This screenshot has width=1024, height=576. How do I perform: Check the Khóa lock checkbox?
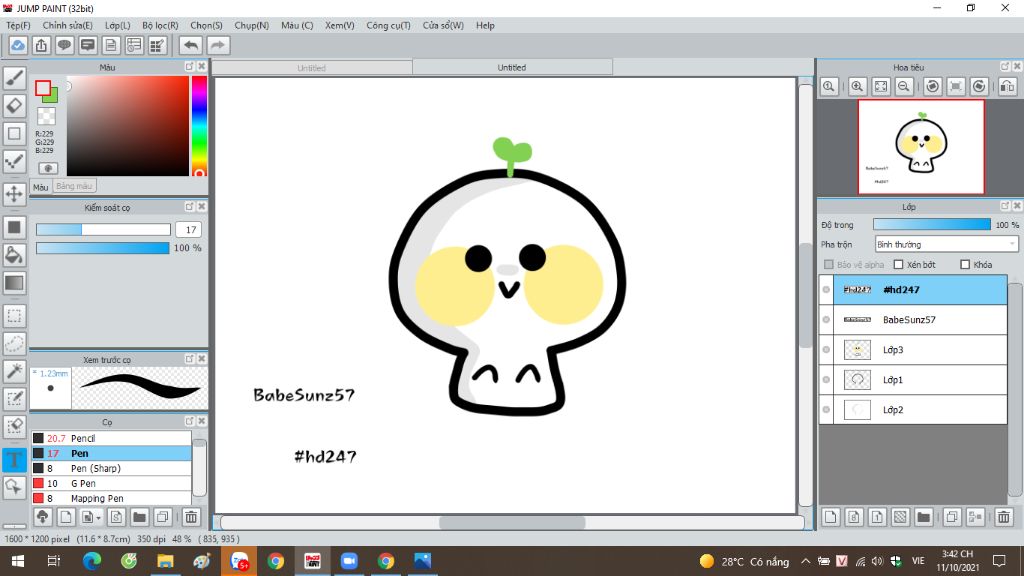(x=965, y=264)
